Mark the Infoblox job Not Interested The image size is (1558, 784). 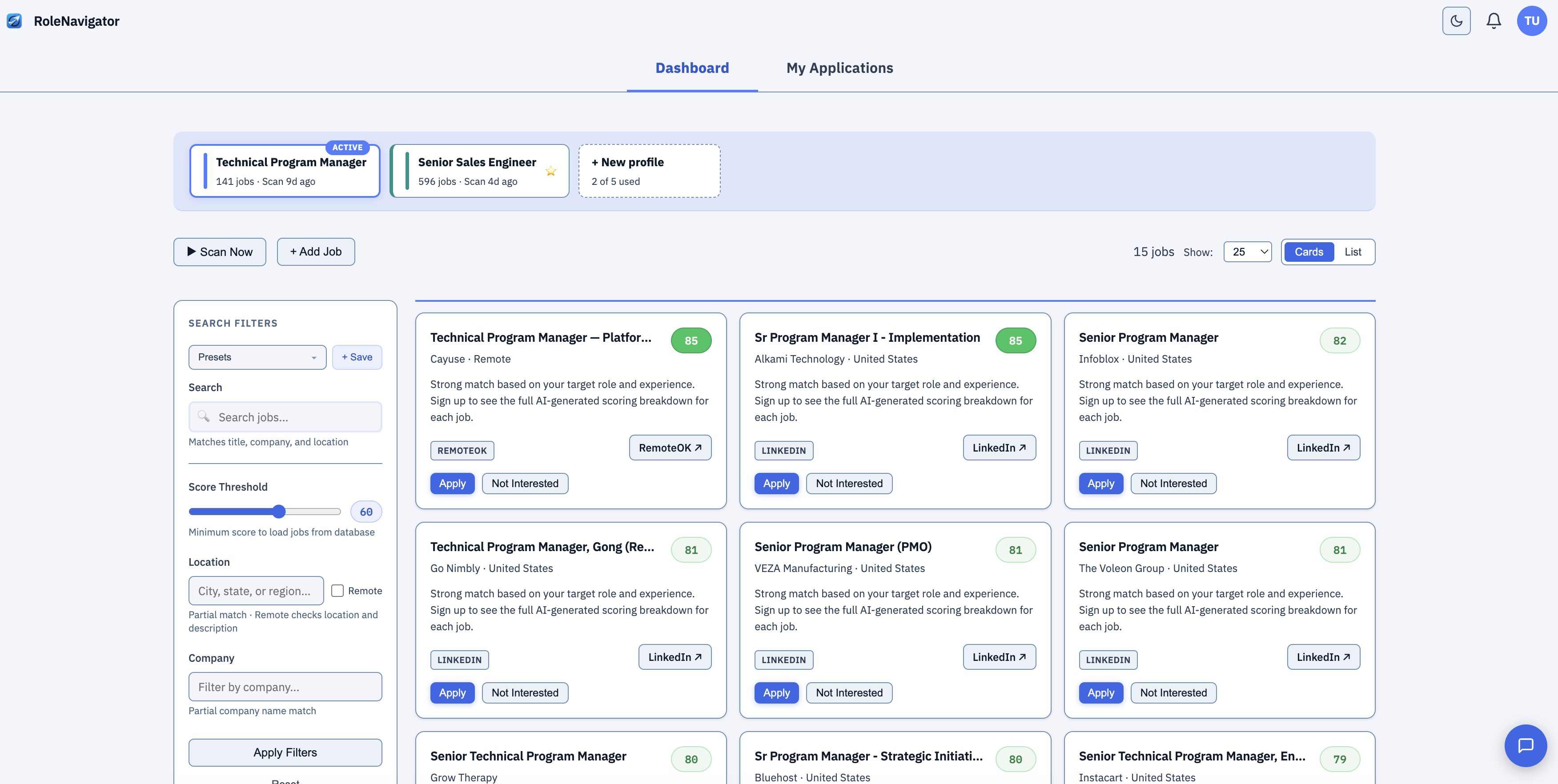coord(1173,484)
